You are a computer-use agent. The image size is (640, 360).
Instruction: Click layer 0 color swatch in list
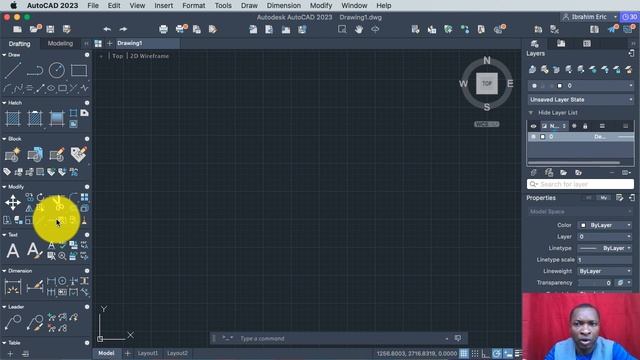click(x=542, y=137)
